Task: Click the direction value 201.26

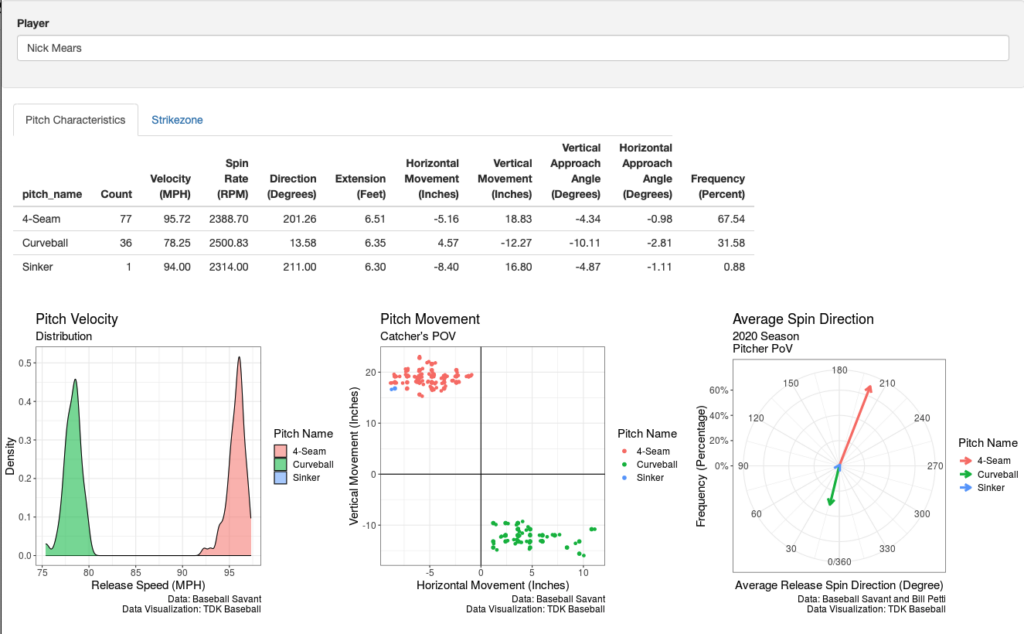Action: [x=300, y=219]
